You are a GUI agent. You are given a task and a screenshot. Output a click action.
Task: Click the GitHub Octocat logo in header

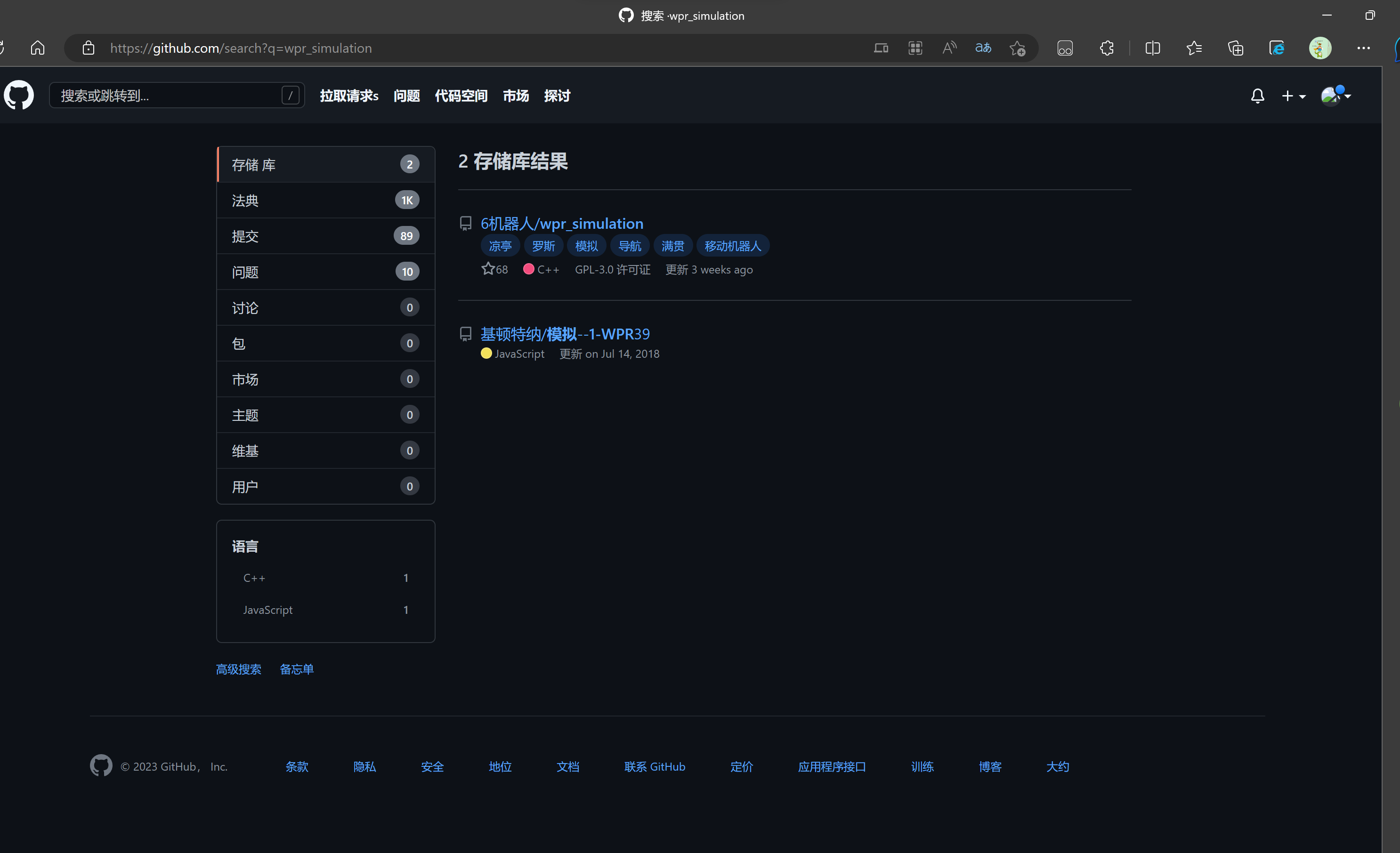pyautogui.click(x=19, y=95)
